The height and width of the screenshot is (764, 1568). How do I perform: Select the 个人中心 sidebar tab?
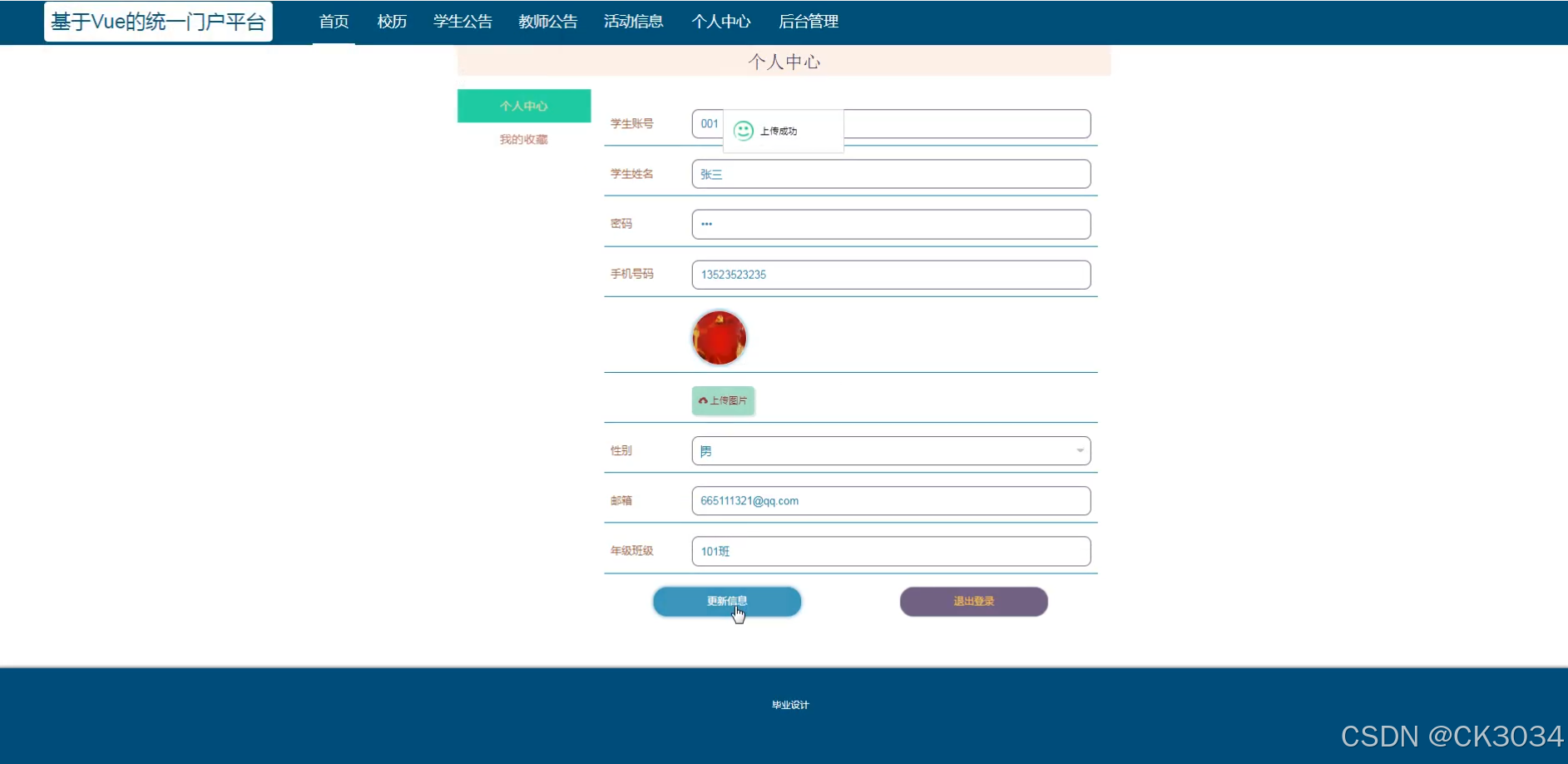523,106
